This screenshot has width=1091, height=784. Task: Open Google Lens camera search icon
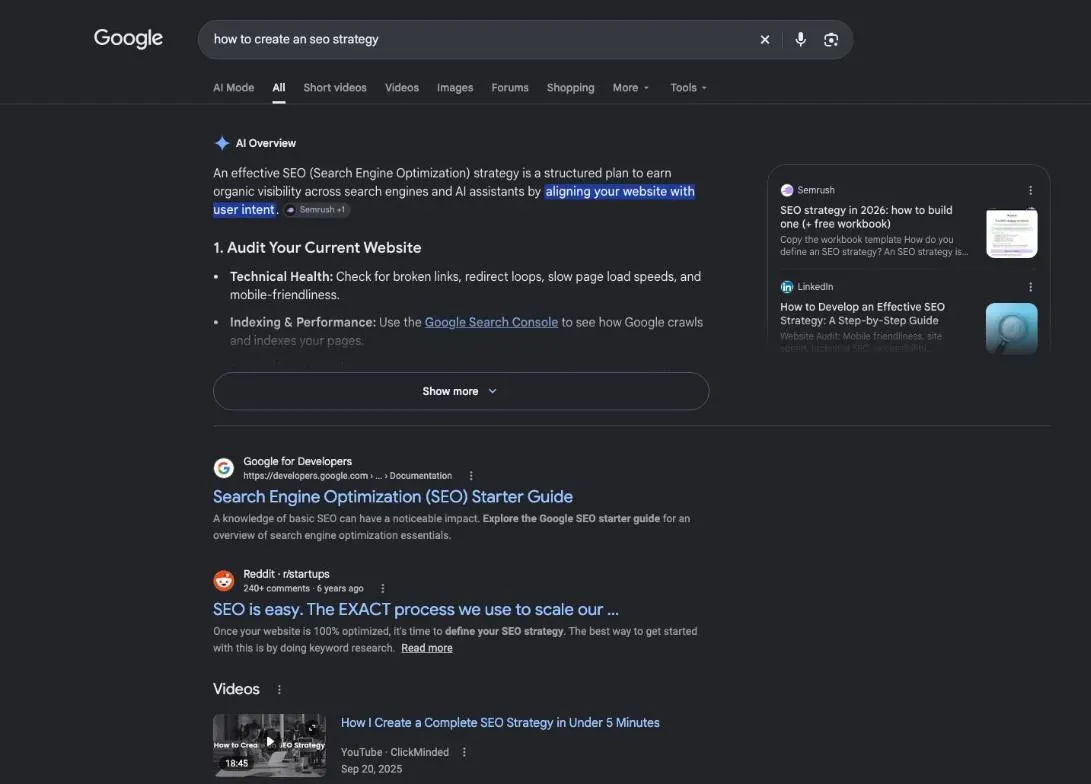click(x=831, y=40)
